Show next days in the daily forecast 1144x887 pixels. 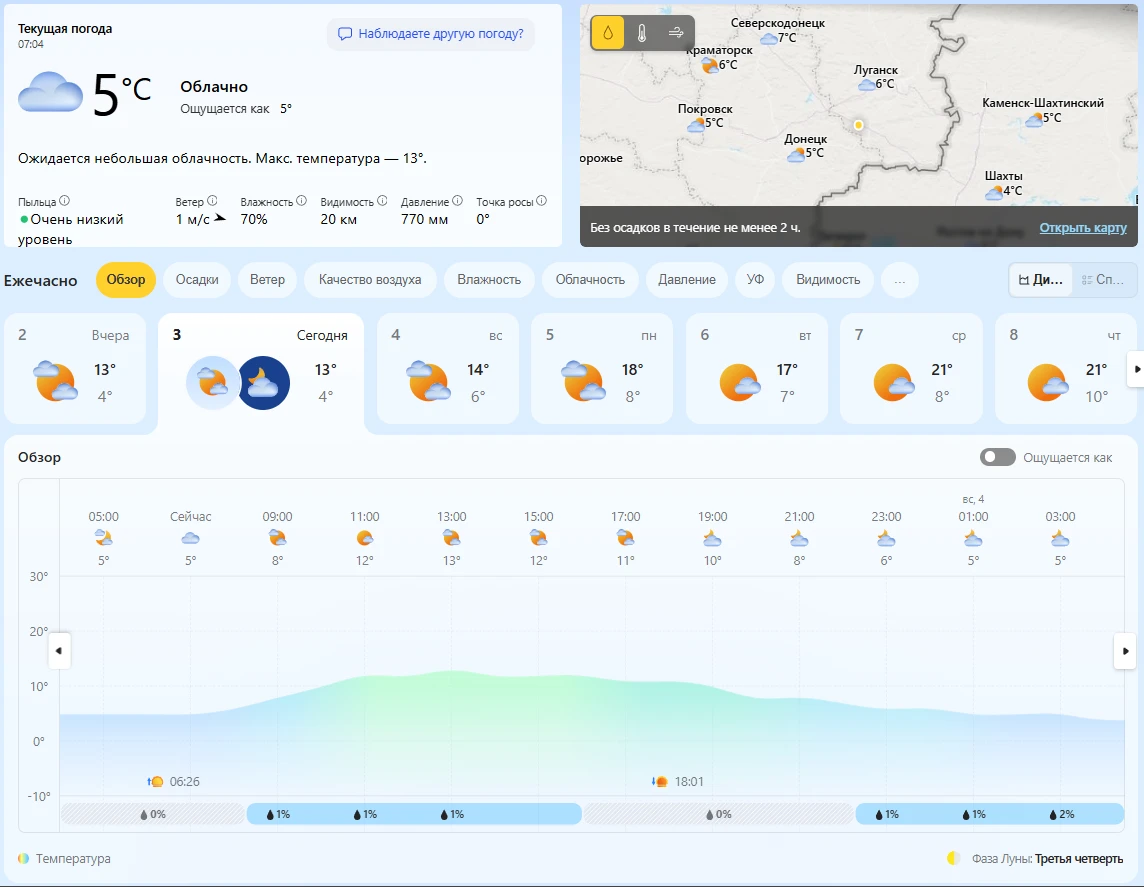(1136, 369)
